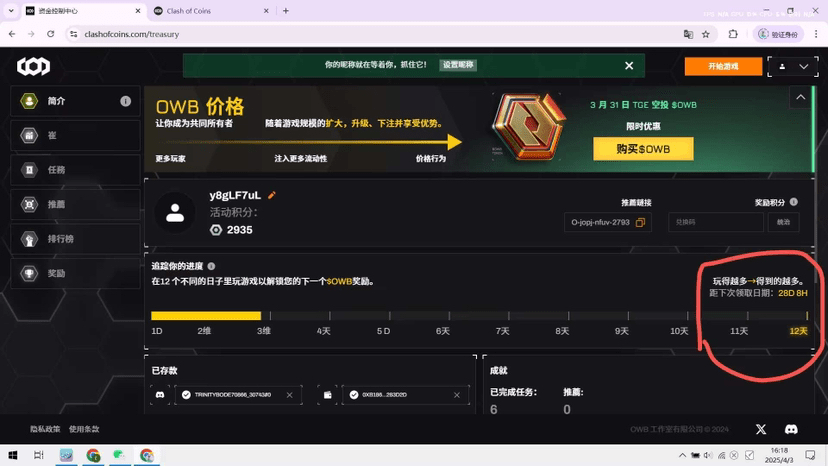
Task: Click the orange 开始游戏 button
Action: (x=723, y=66)
